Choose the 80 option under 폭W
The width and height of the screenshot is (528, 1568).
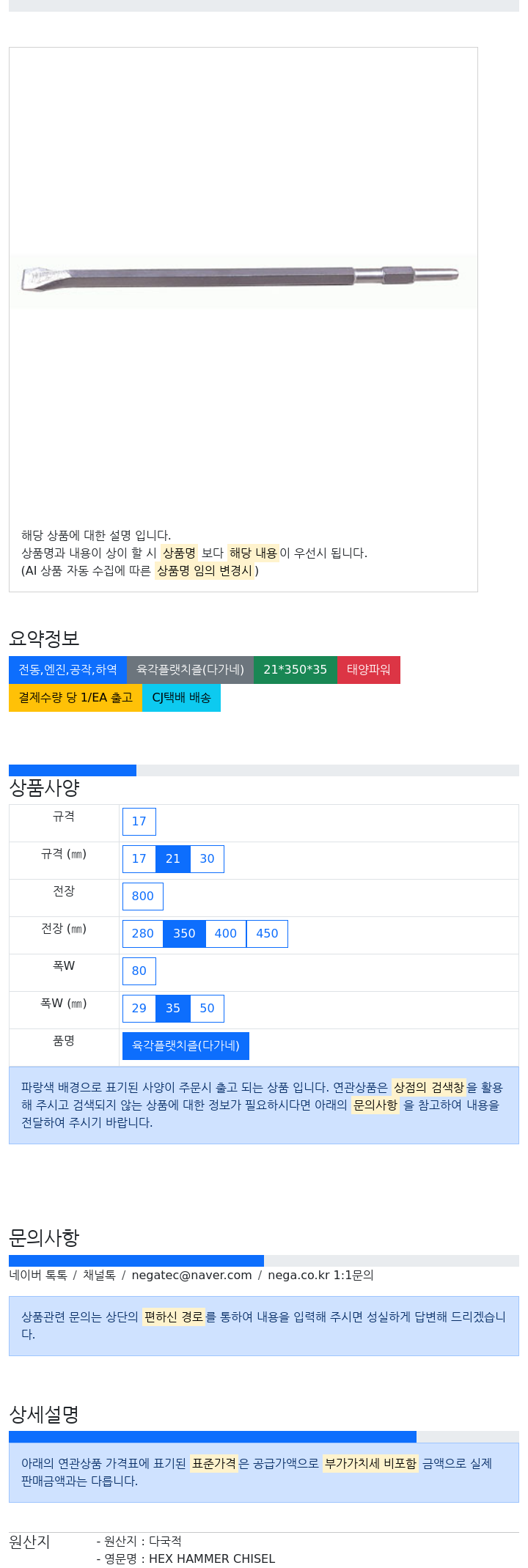[x=139, y=971]
